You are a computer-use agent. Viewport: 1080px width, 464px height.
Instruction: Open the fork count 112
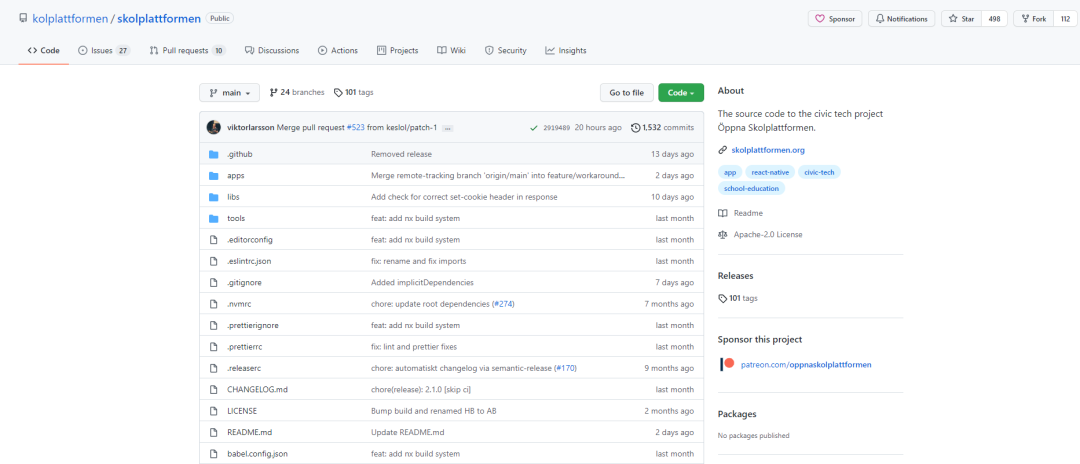point(1065,19)
